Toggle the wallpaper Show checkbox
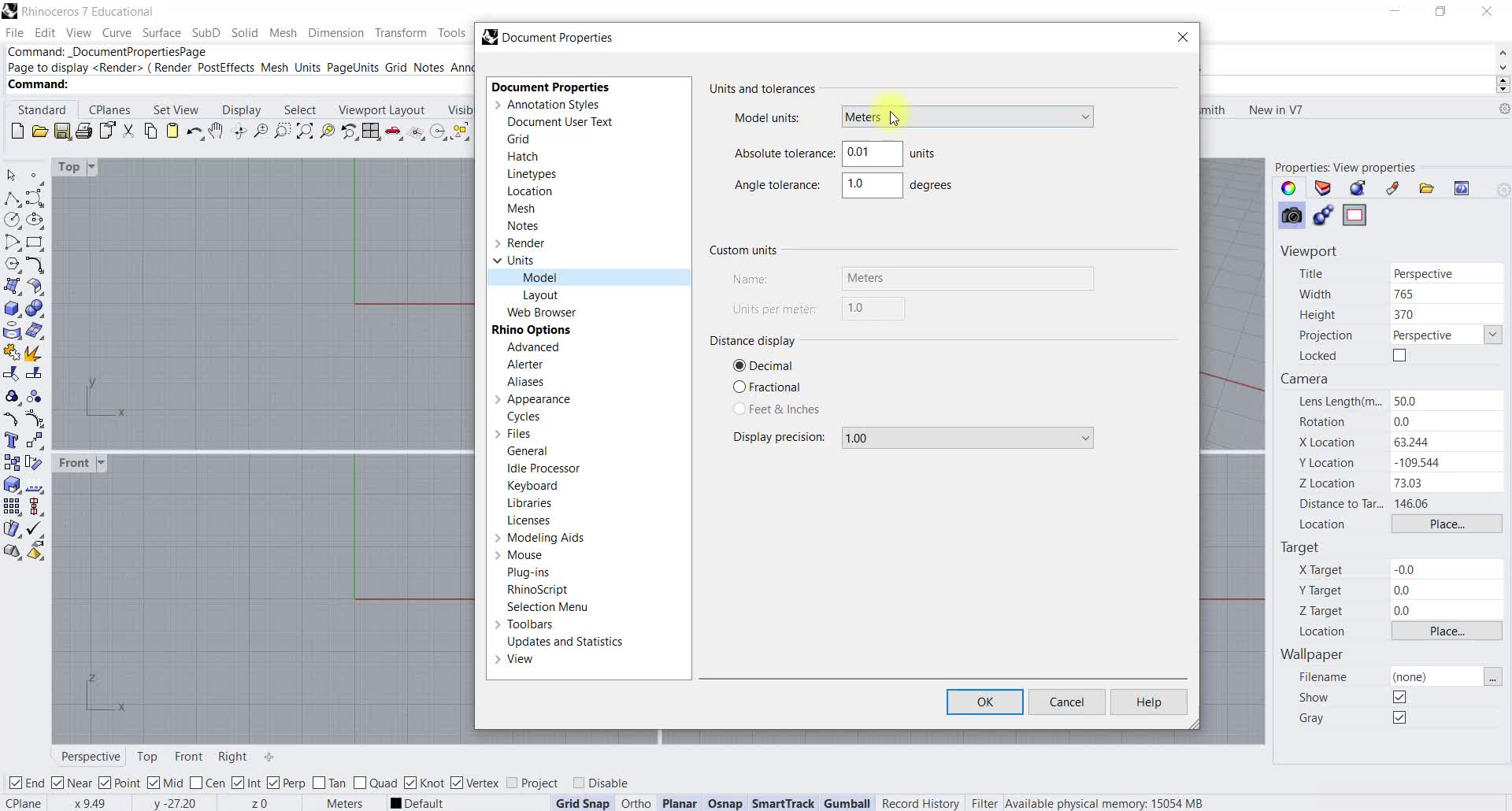This screenshot has width=1512, height=811. pyautogui.click(x=1399, y=698)
